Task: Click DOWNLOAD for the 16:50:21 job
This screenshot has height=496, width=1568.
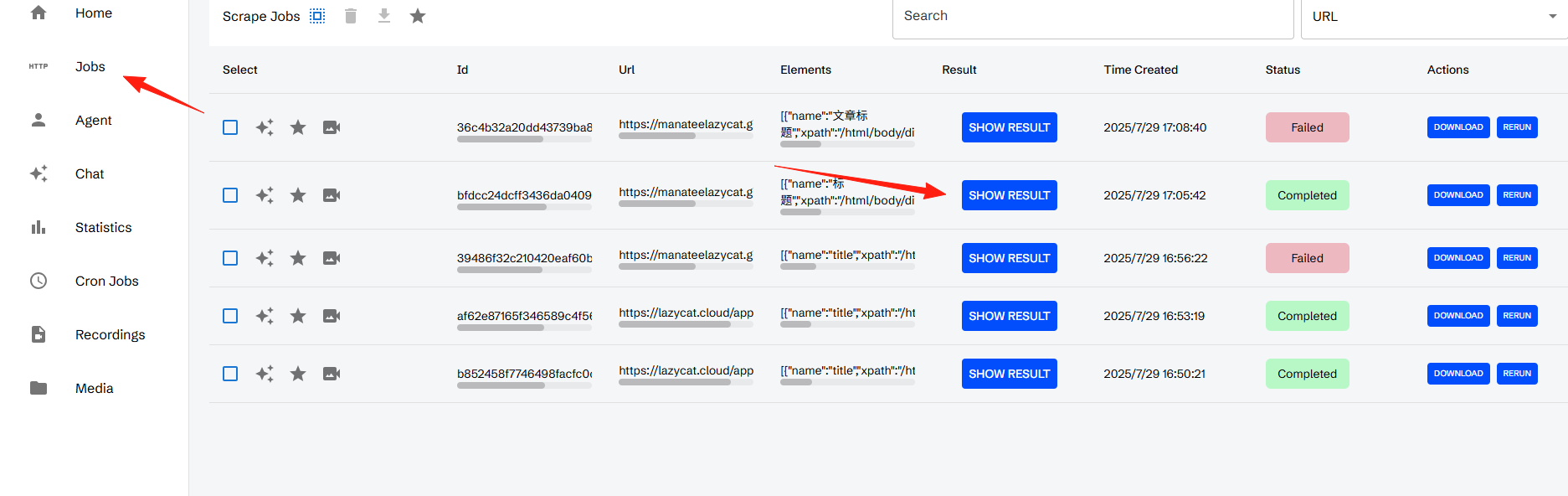Action: click(1458, 374)
